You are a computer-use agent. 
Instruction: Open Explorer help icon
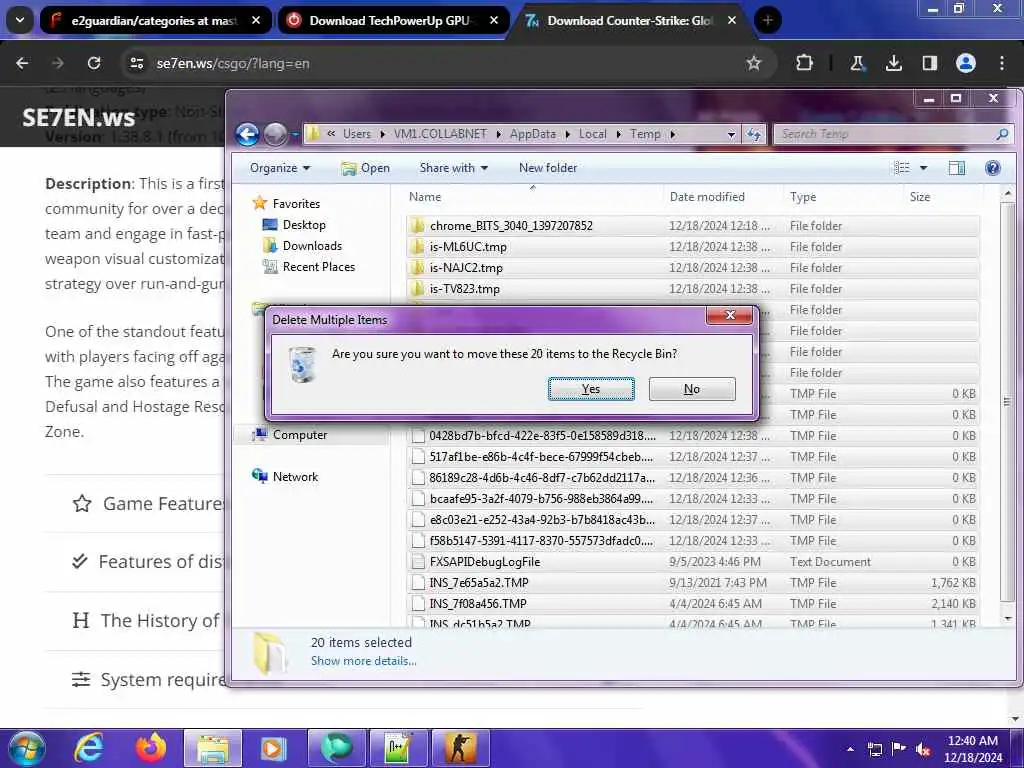pyautogui.click(x=993, y=168)
